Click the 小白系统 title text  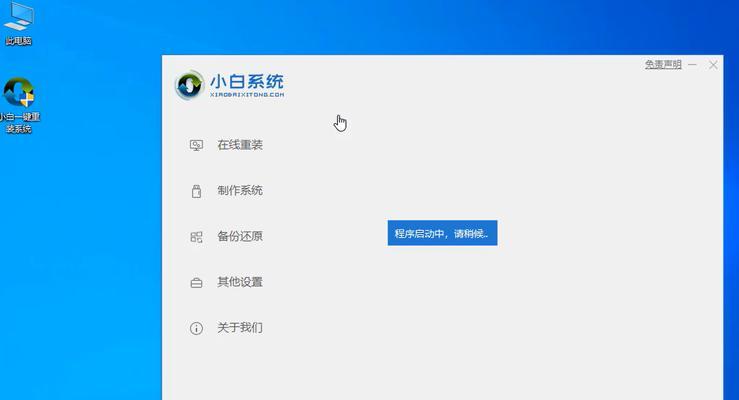[246, 82]
